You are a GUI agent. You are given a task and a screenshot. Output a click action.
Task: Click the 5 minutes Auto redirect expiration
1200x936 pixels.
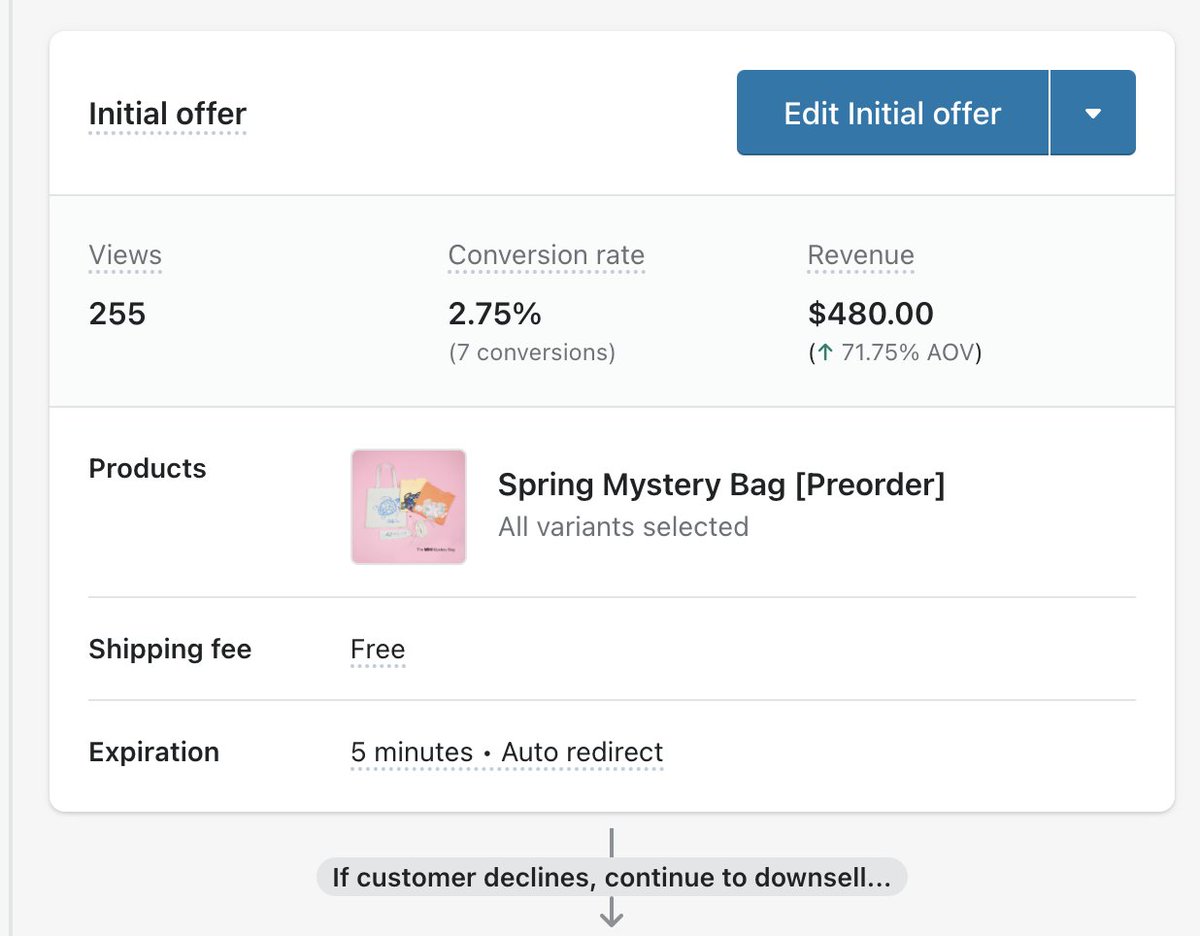tap(507, 752)
